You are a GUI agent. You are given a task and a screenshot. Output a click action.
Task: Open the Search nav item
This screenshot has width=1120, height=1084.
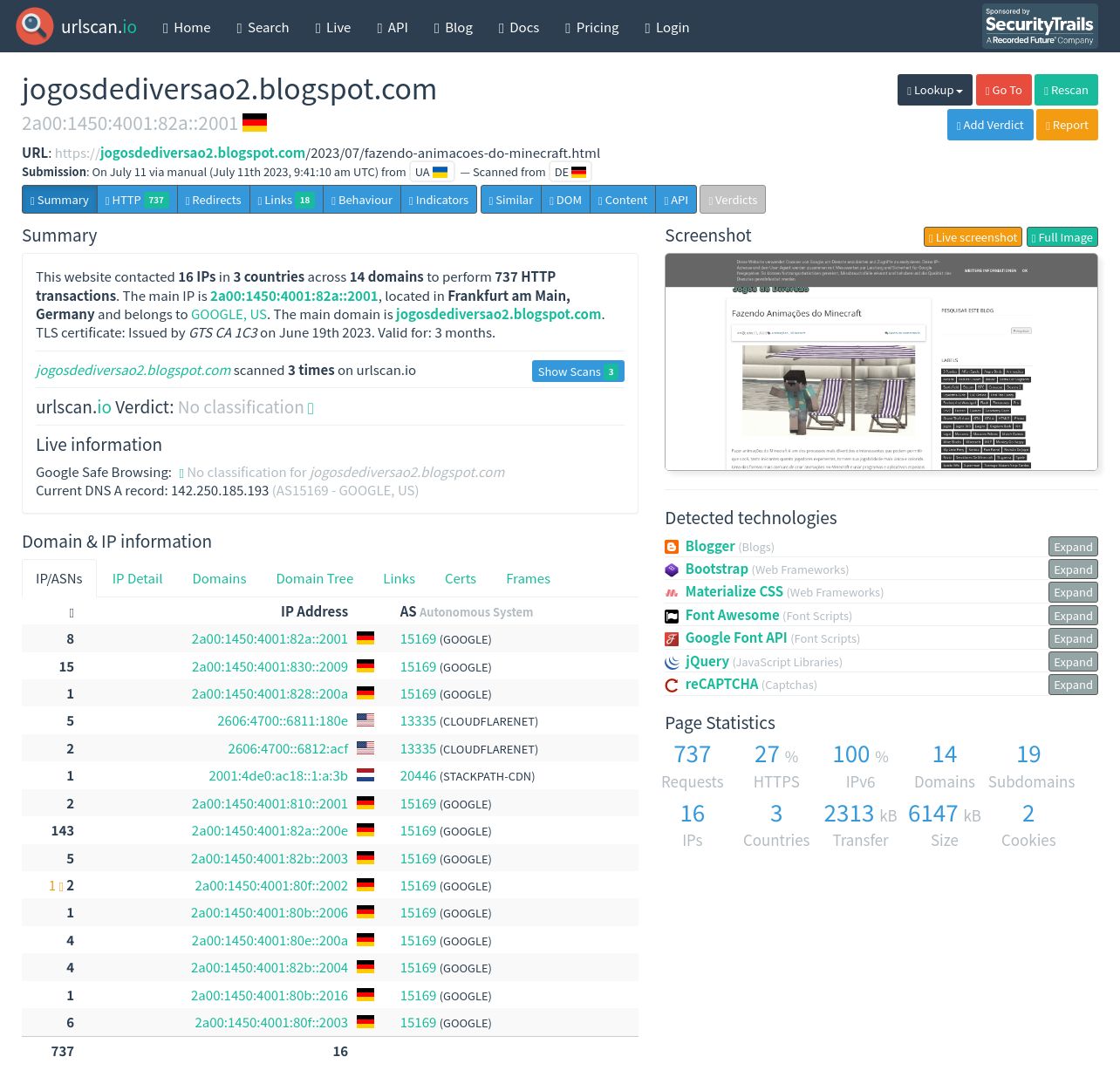tap(263, 27)
